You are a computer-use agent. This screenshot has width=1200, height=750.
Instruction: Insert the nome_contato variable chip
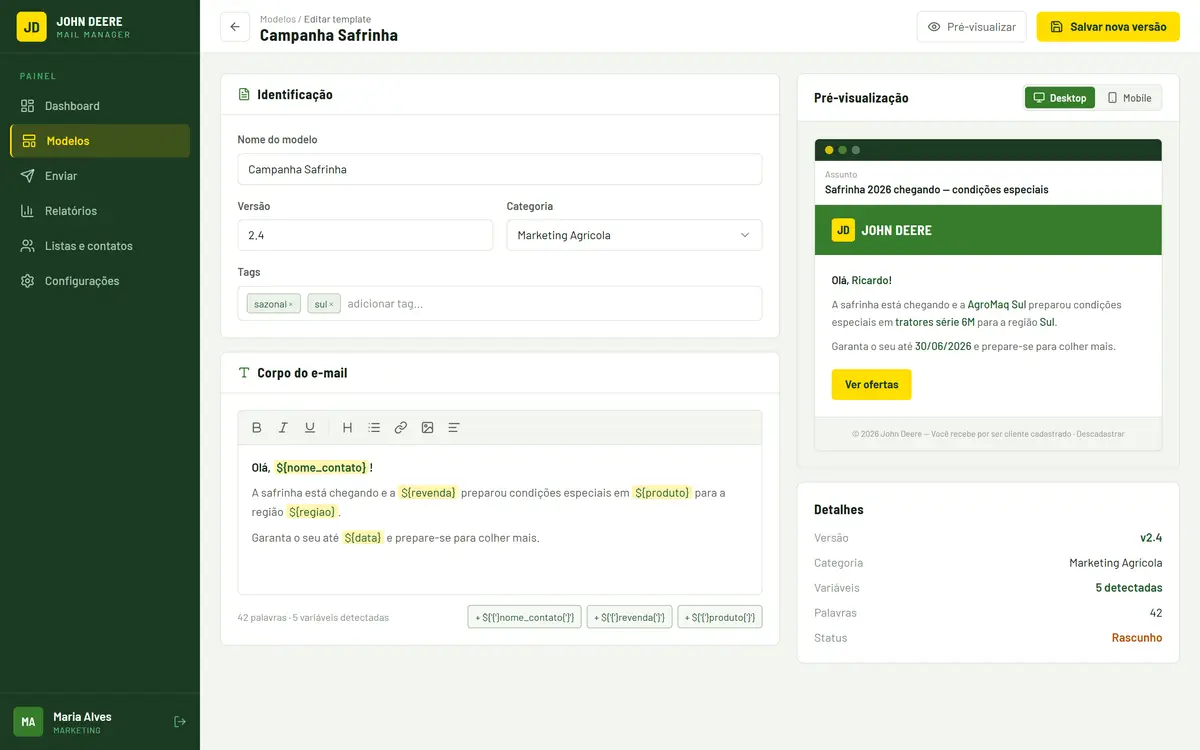[524, 617]
